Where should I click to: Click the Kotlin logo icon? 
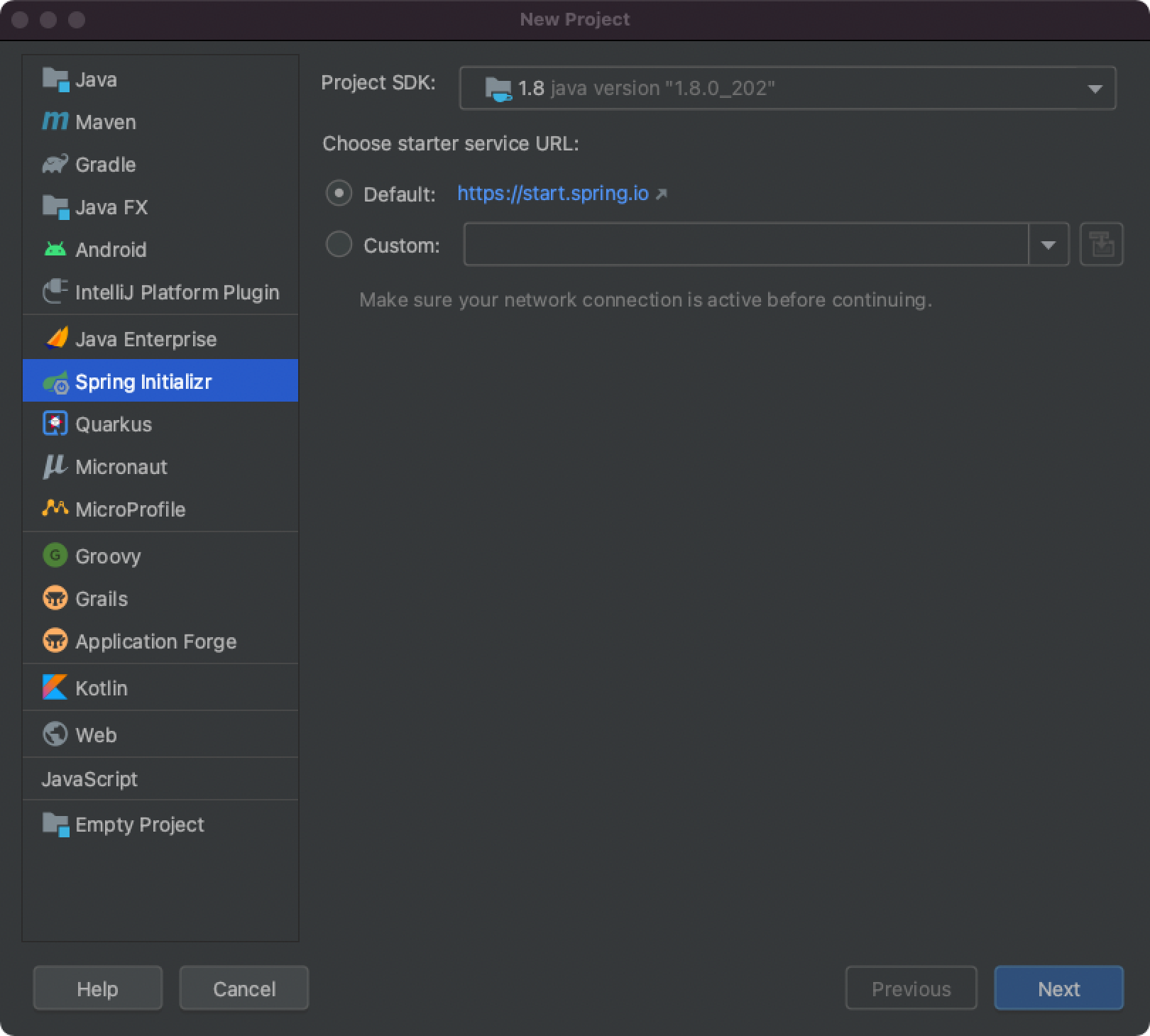(55, 688)
